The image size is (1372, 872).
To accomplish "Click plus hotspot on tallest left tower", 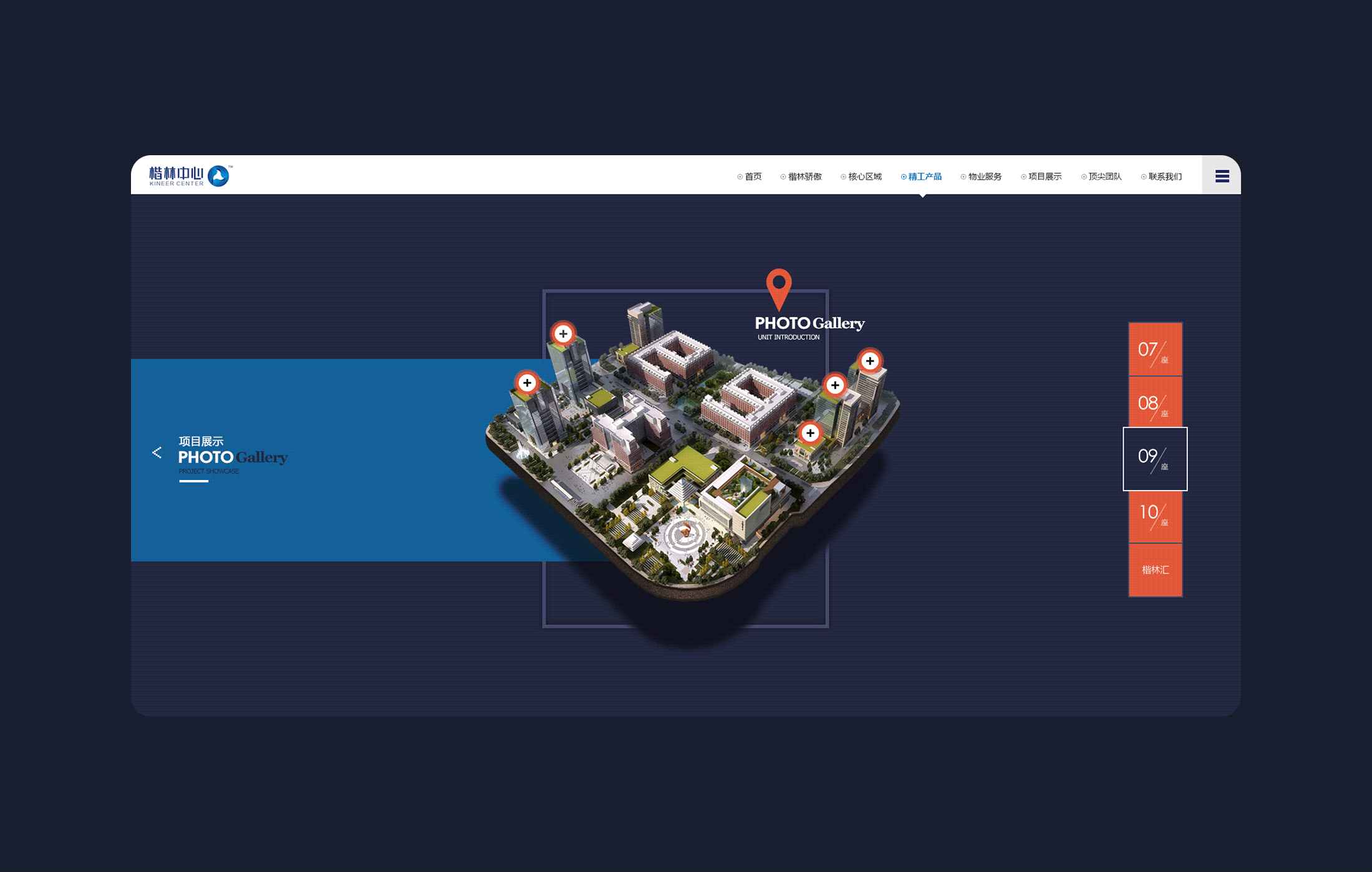I will click(x=563, y=333).
